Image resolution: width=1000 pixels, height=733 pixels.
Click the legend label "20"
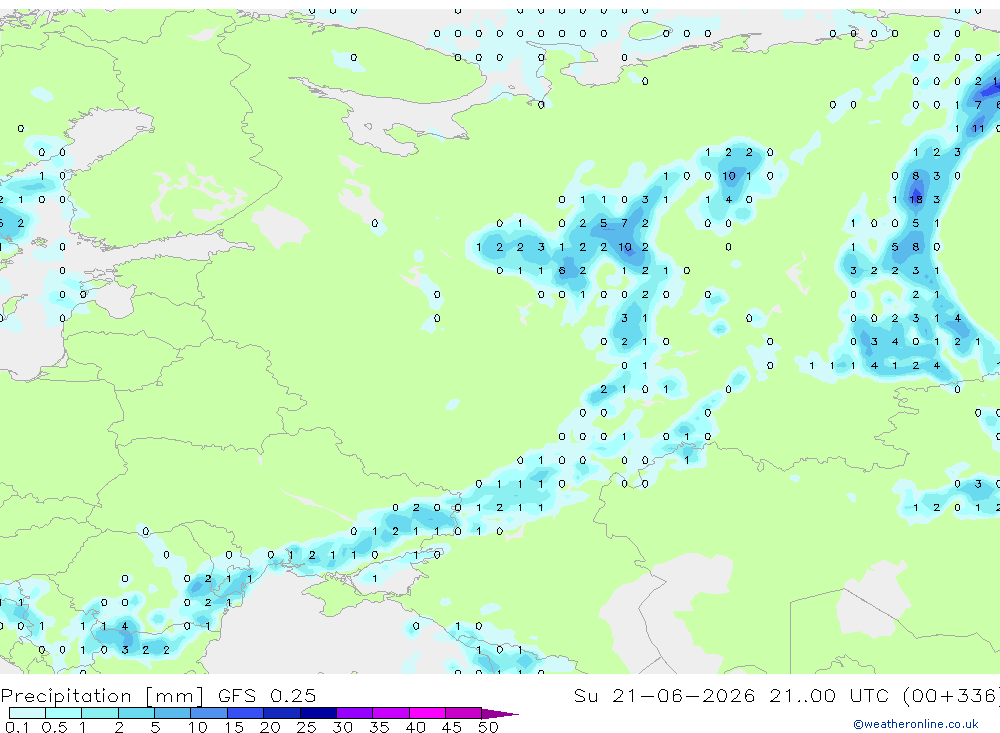pos(270,727)
